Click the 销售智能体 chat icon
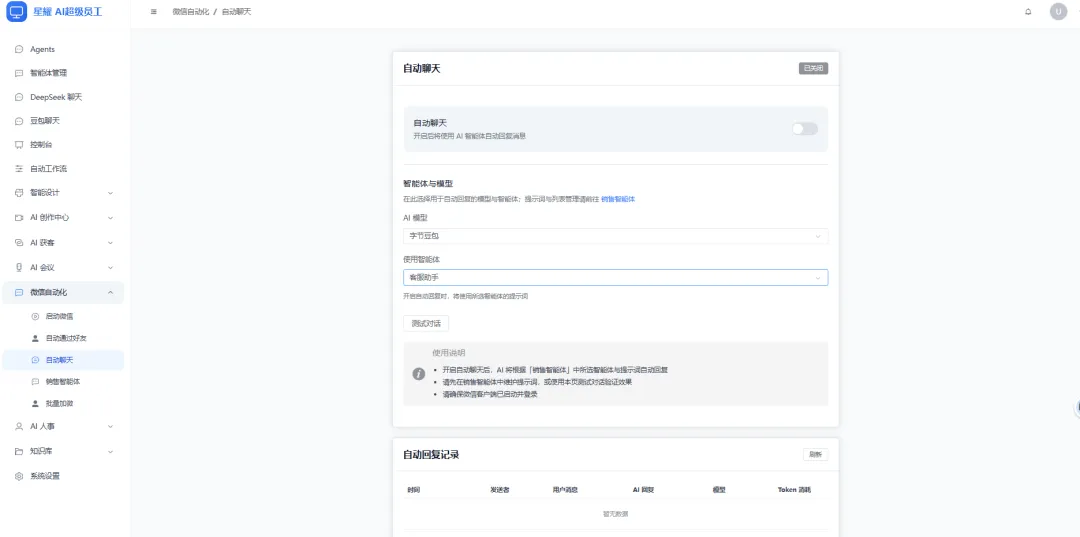Viewport: 1080px width, 537px height. tap(35, 381)
